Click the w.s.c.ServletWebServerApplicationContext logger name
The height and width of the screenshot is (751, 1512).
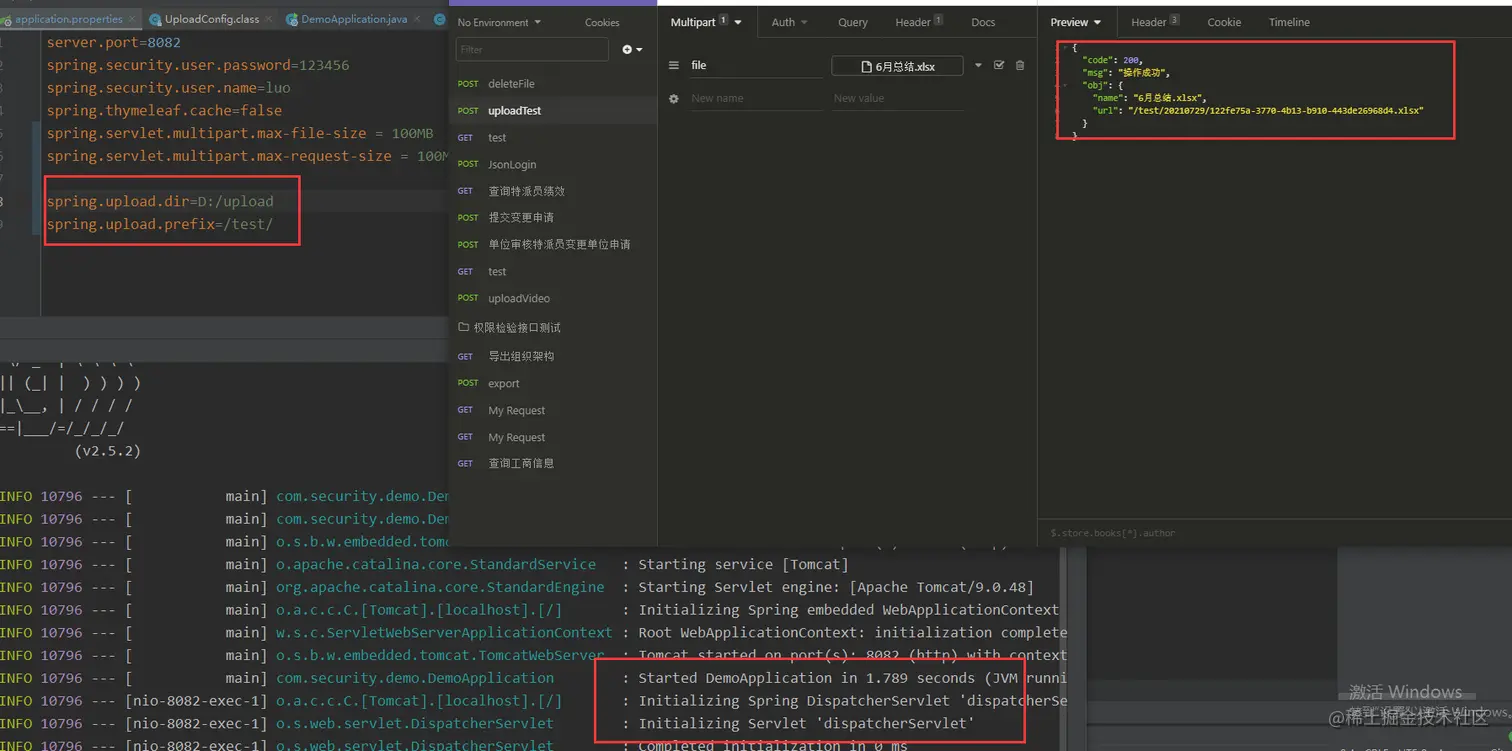(x=444, y=633)
